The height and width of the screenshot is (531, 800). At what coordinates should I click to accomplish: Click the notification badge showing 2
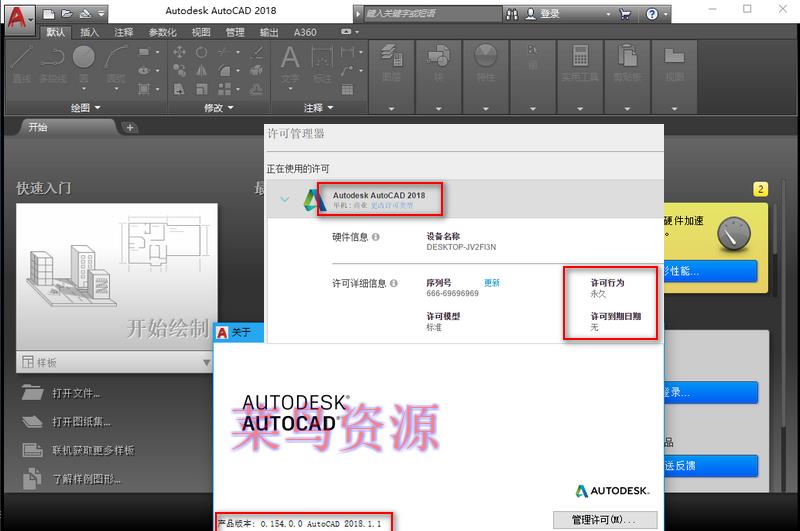click(x=760, y=189)
